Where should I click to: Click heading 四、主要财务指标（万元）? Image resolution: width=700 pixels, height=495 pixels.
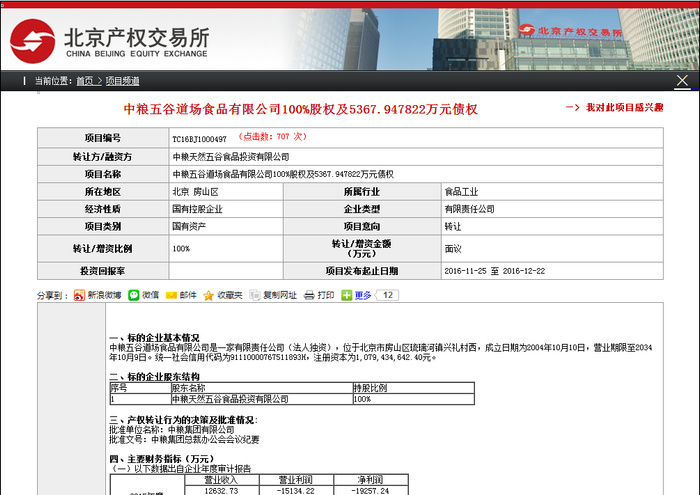click(162, 458)
